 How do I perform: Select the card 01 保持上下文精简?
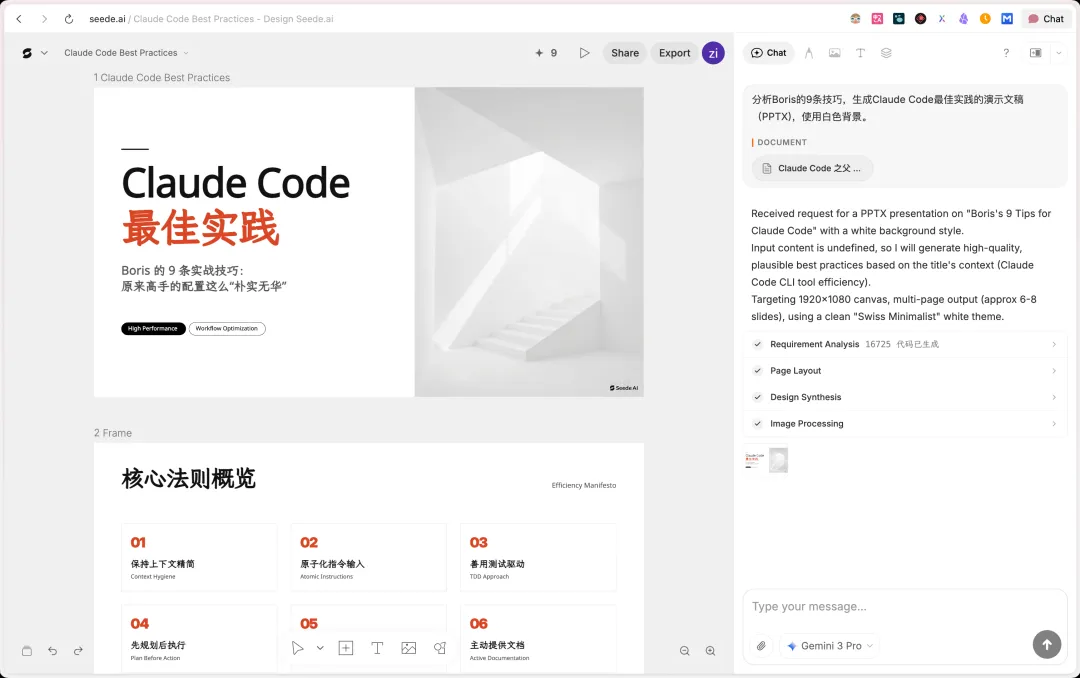coord(199,557)
